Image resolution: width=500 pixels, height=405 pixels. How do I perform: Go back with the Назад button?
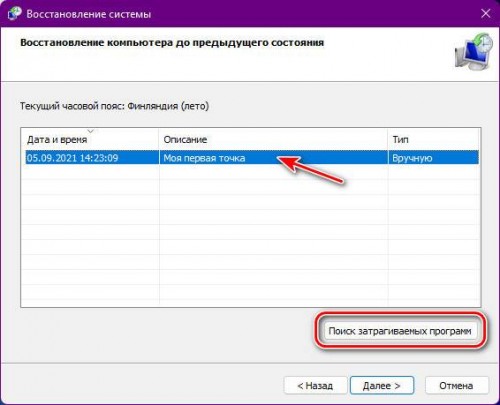coord(315,386)
